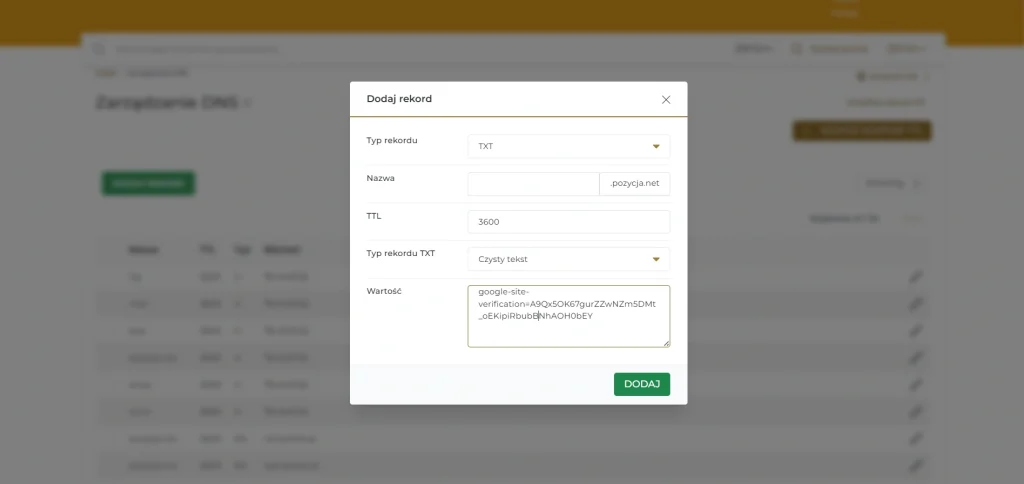Expand the Typ rekordu TXT dropdown
Viewport: 1024px width, 484px height.
569,259
